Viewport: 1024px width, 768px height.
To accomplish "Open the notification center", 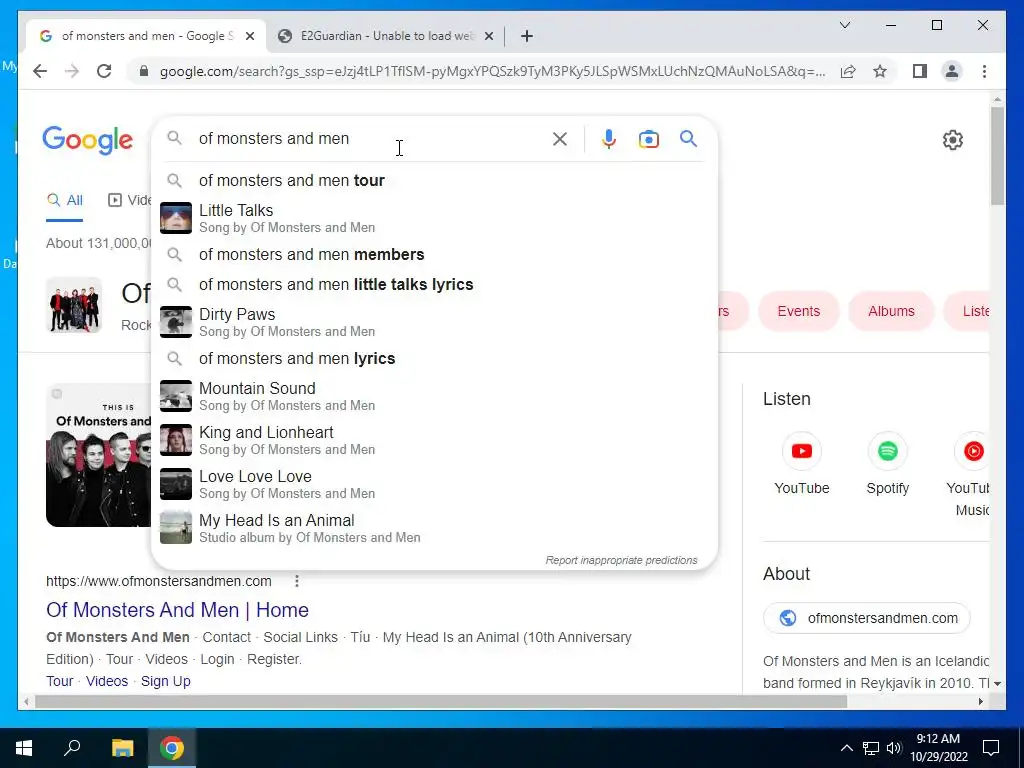I will point(991,748).
